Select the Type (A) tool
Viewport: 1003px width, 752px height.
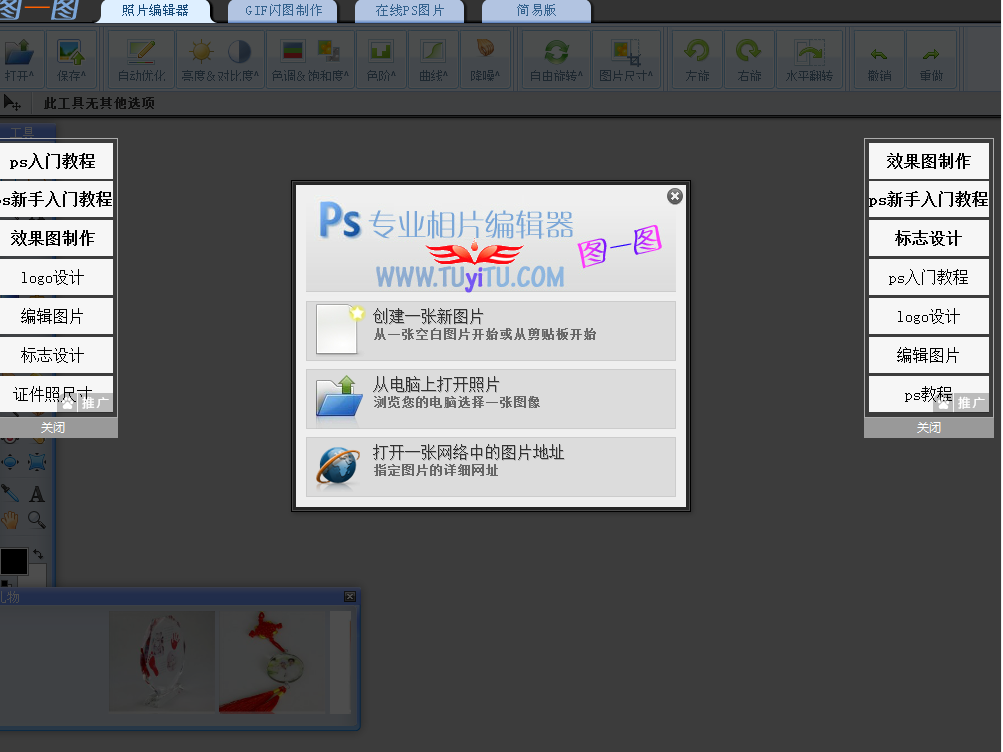[x=37, y=494]
